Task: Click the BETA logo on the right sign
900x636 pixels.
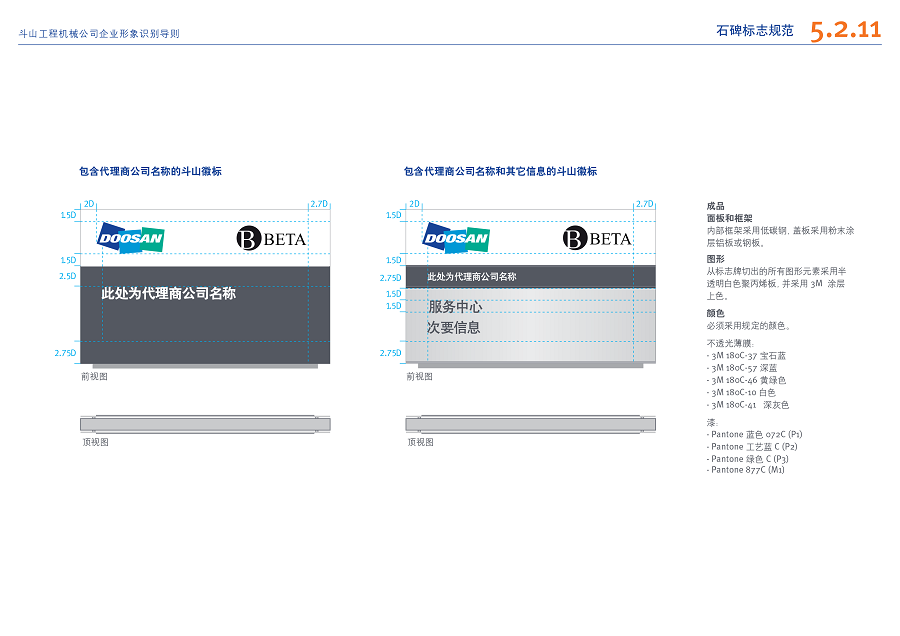Action: point(597,238)
